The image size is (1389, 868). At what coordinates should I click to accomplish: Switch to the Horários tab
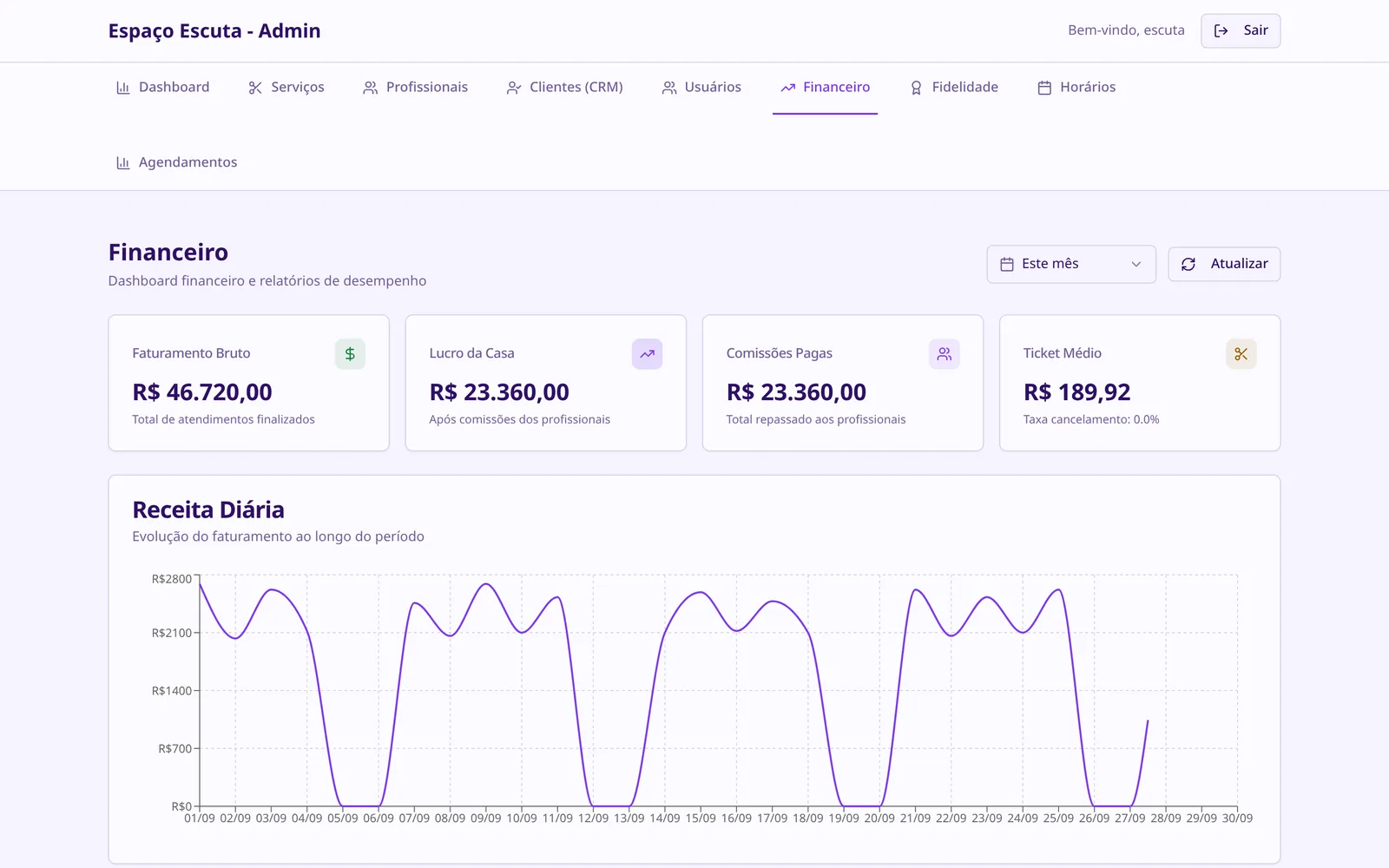coord(1076,88)
